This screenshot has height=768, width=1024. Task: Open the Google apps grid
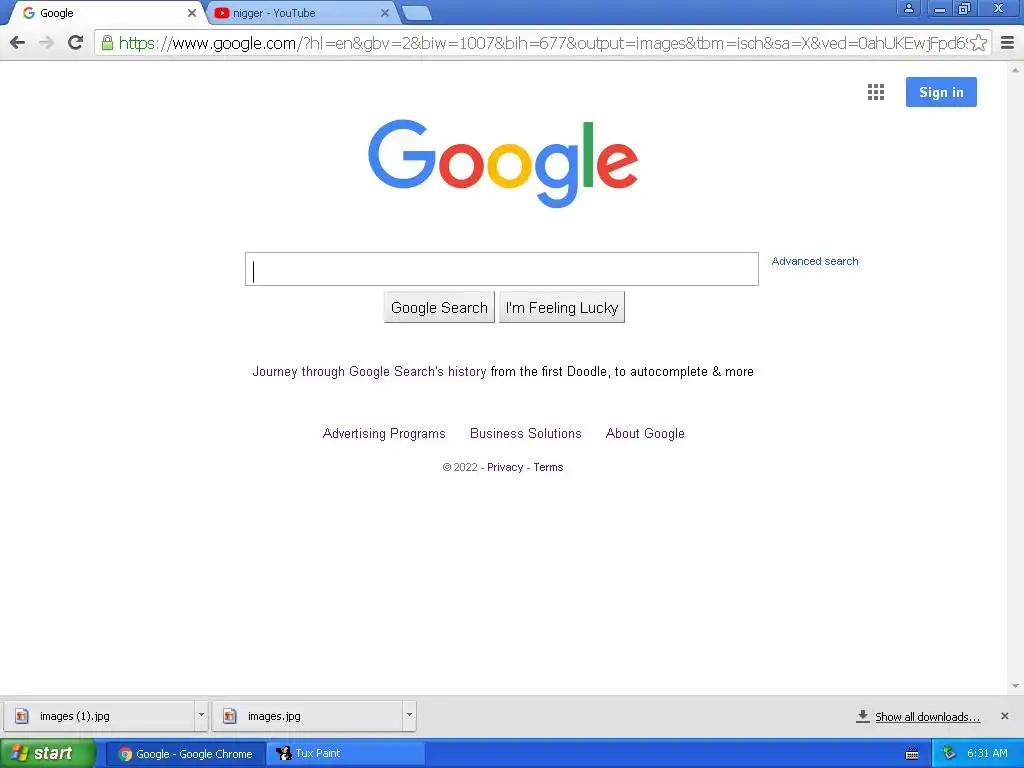pos(876,92)
